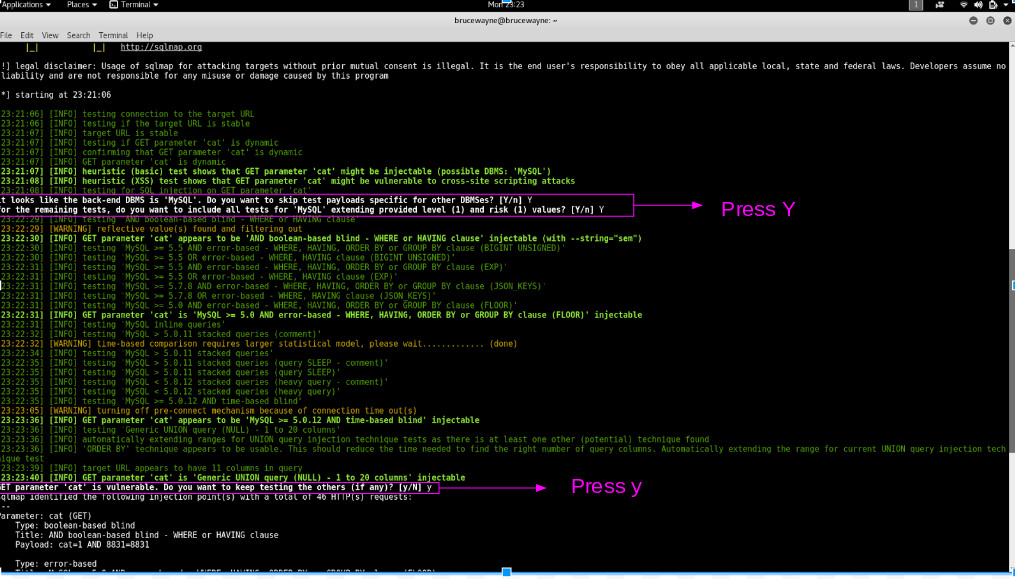Click the 'turning off pre-connect mechanism' warning
This screenshot has height=579, width=1015.
(x=208, y=411)
